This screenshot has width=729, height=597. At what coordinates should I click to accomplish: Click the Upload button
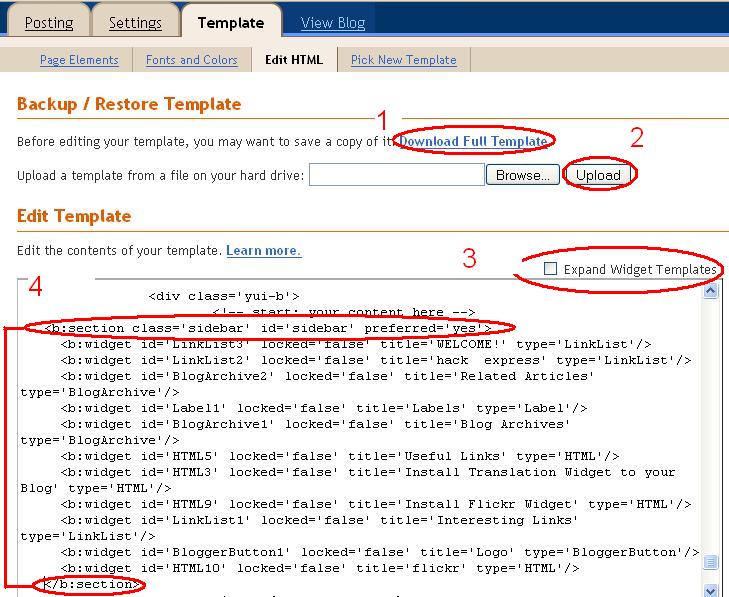599,175
